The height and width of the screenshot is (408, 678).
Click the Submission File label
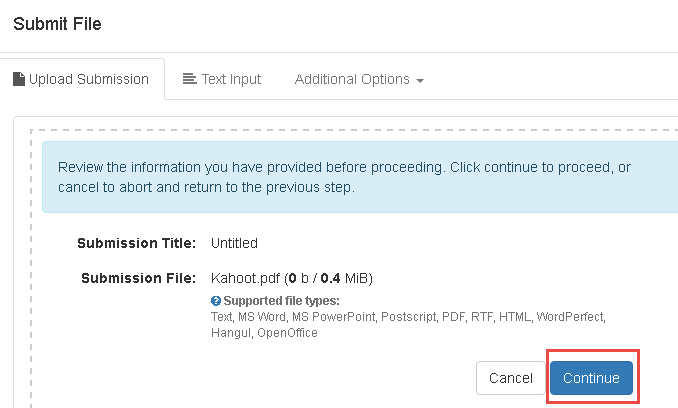click(x=138, y=277)
